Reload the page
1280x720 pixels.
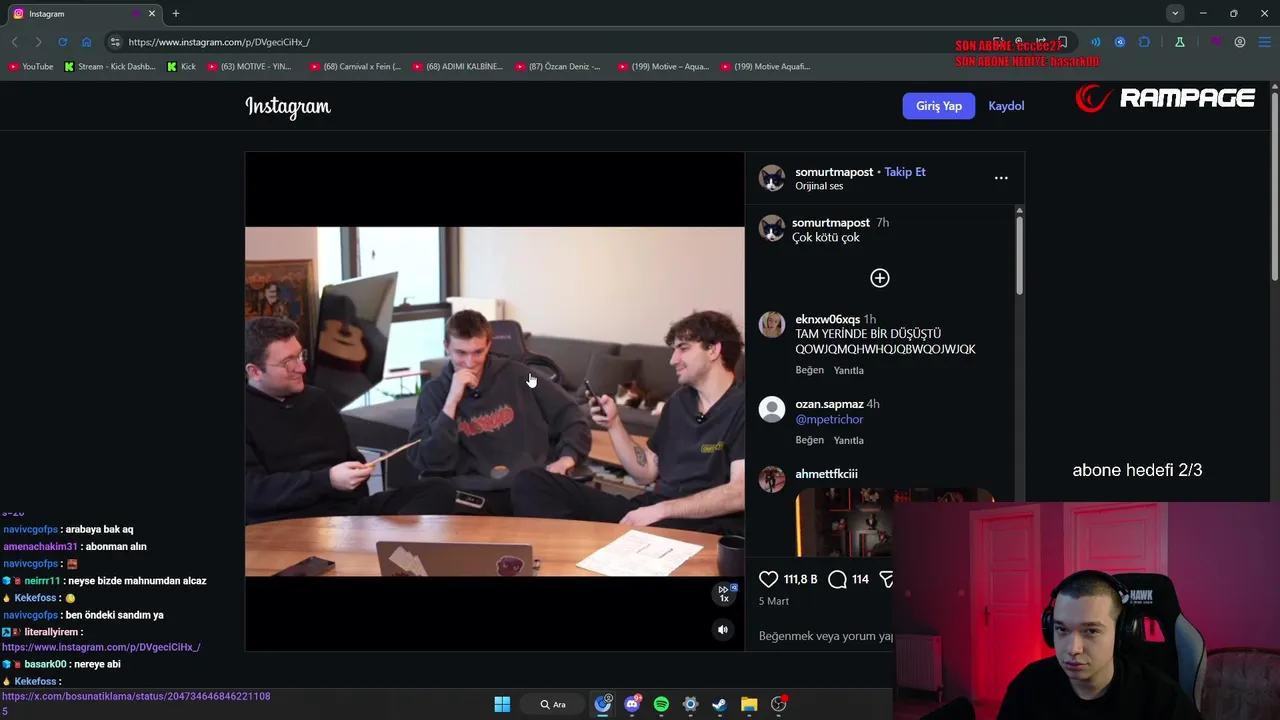[62, 42]
